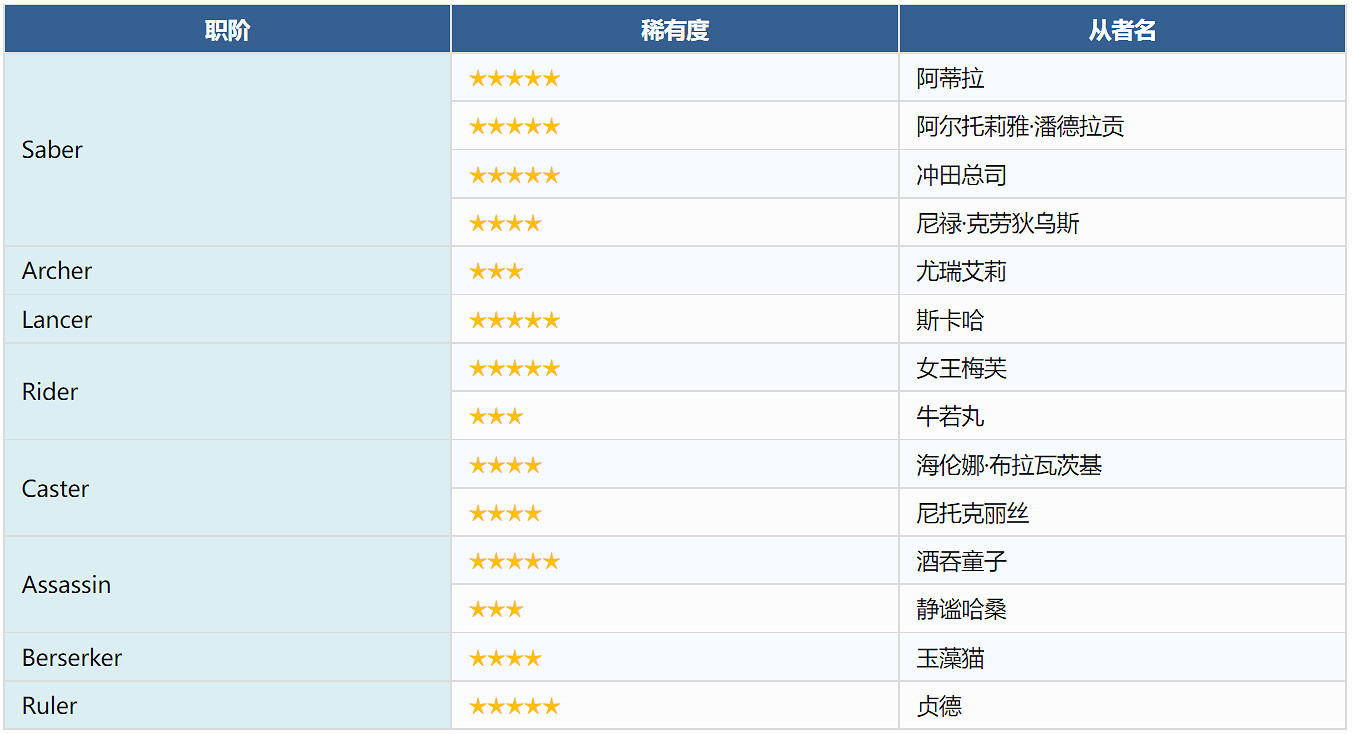Select the Berserker class cell
Screen dimensions: 1353x734
72,658
